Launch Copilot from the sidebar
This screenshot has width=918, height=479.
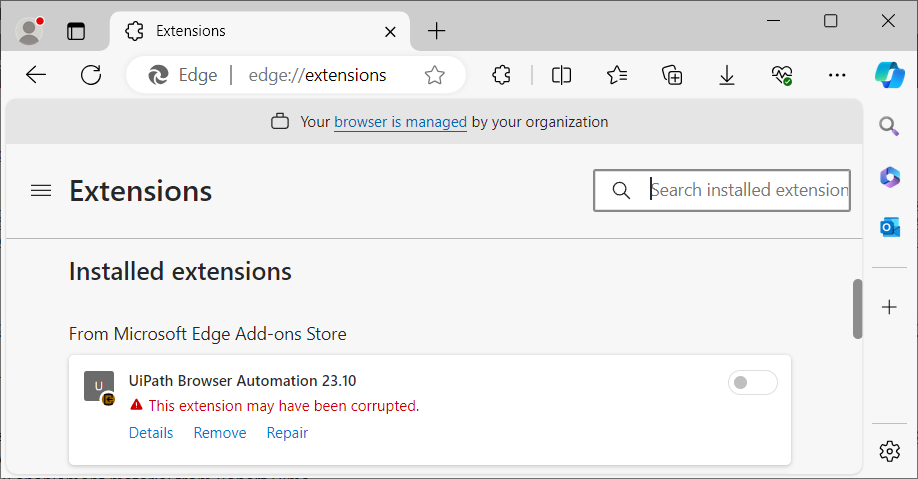pyautogui.click(x=889, y=75)
